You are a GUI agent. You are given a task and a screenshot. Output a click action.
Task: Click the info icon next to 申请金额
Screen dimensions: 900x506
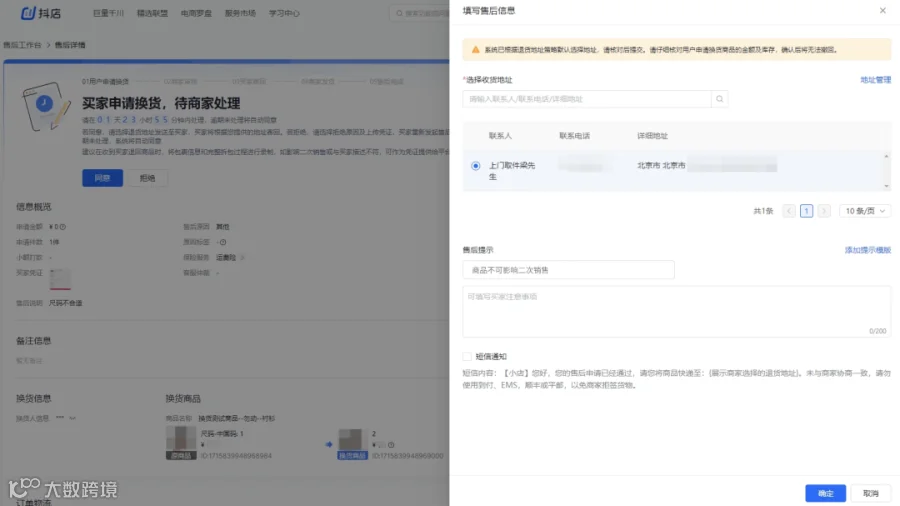point(63,227)
